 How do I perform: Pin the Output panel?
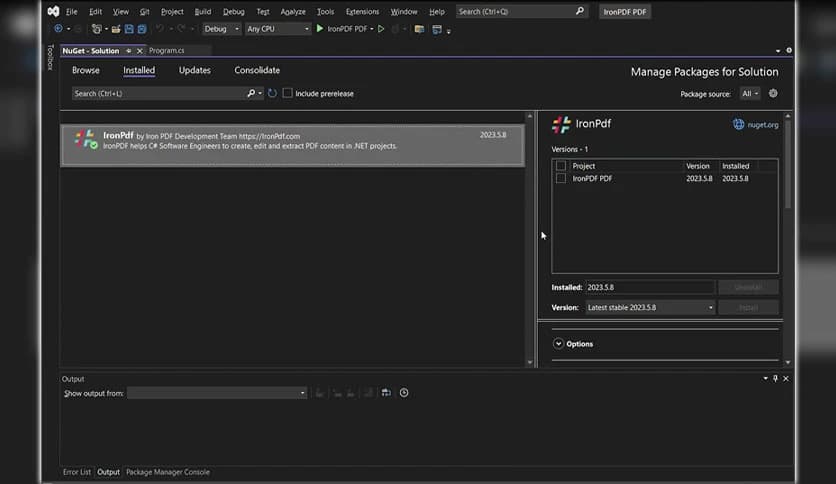click(775, 379)
